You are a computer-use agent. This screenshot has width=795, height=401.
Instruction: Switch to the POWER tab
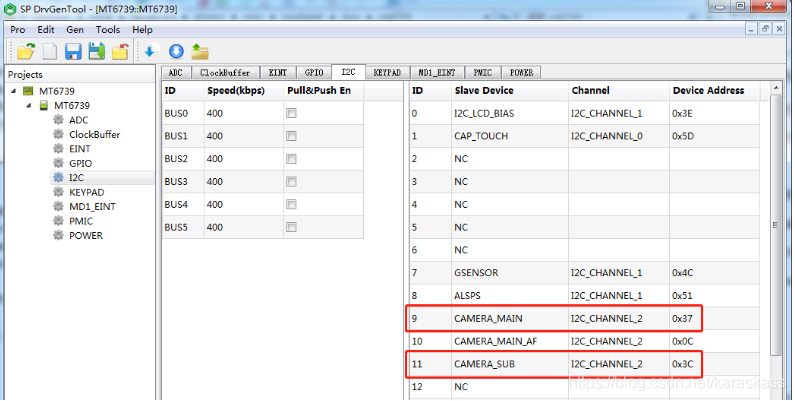tap(522, 72)
